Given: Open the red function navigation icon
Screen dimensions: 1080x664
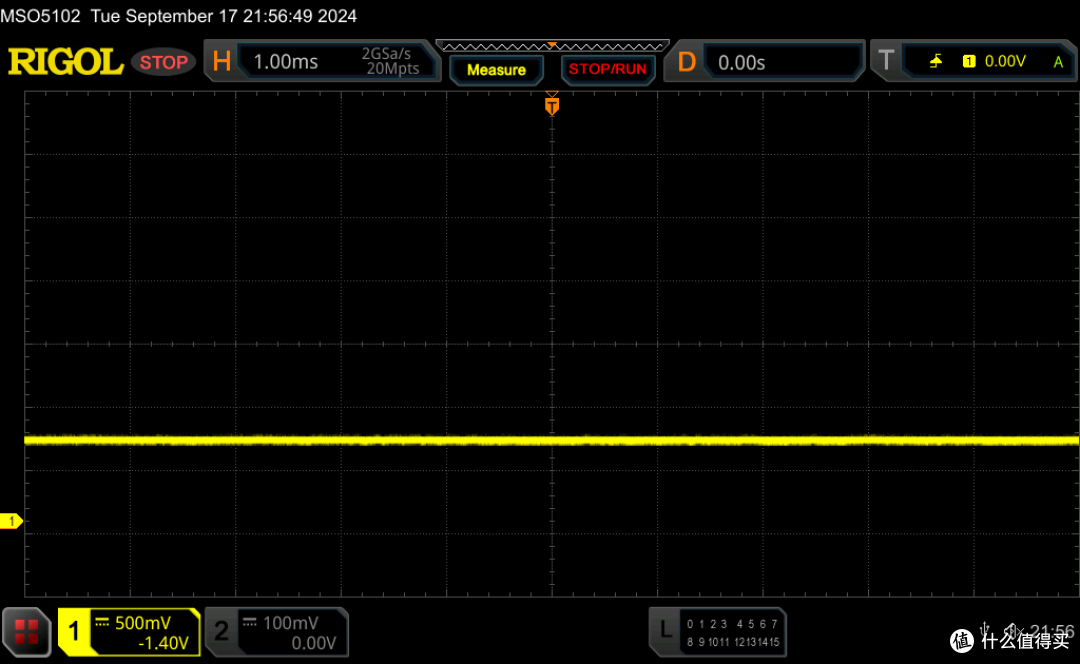Looking at the screenshot, I should (27, 632).
